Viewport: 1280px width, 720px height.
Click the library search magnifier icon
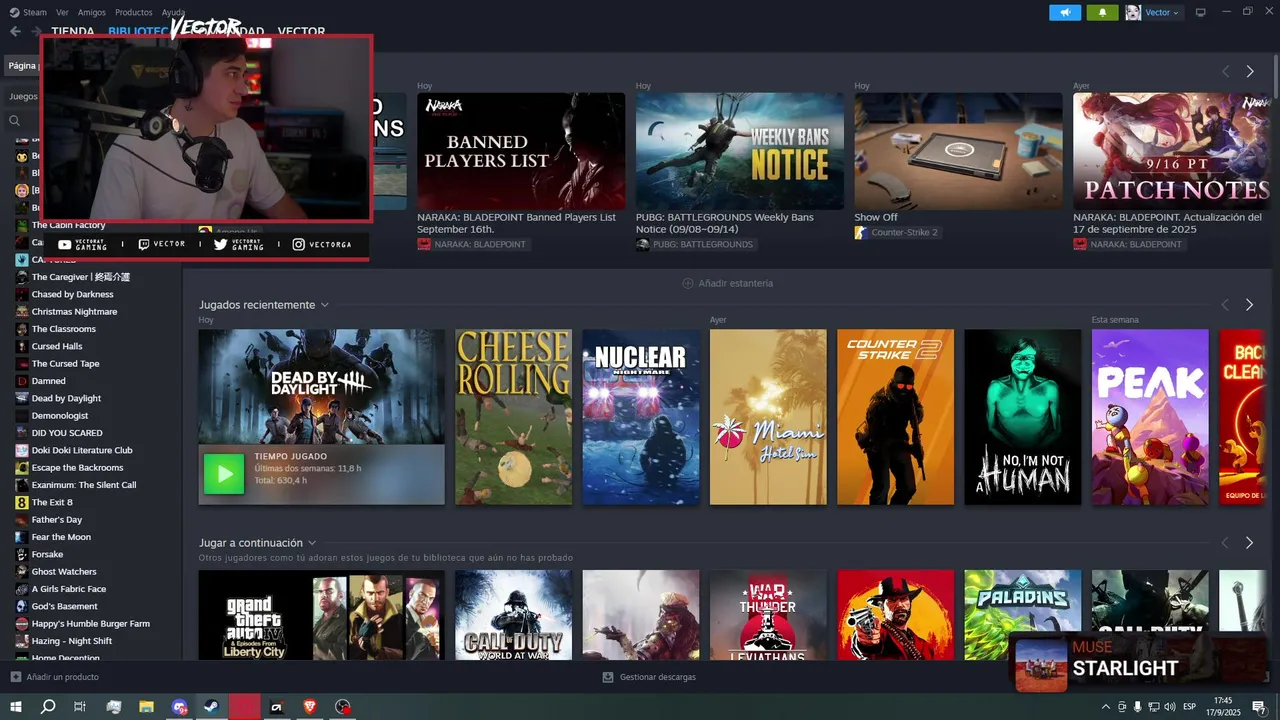point(15,120)
